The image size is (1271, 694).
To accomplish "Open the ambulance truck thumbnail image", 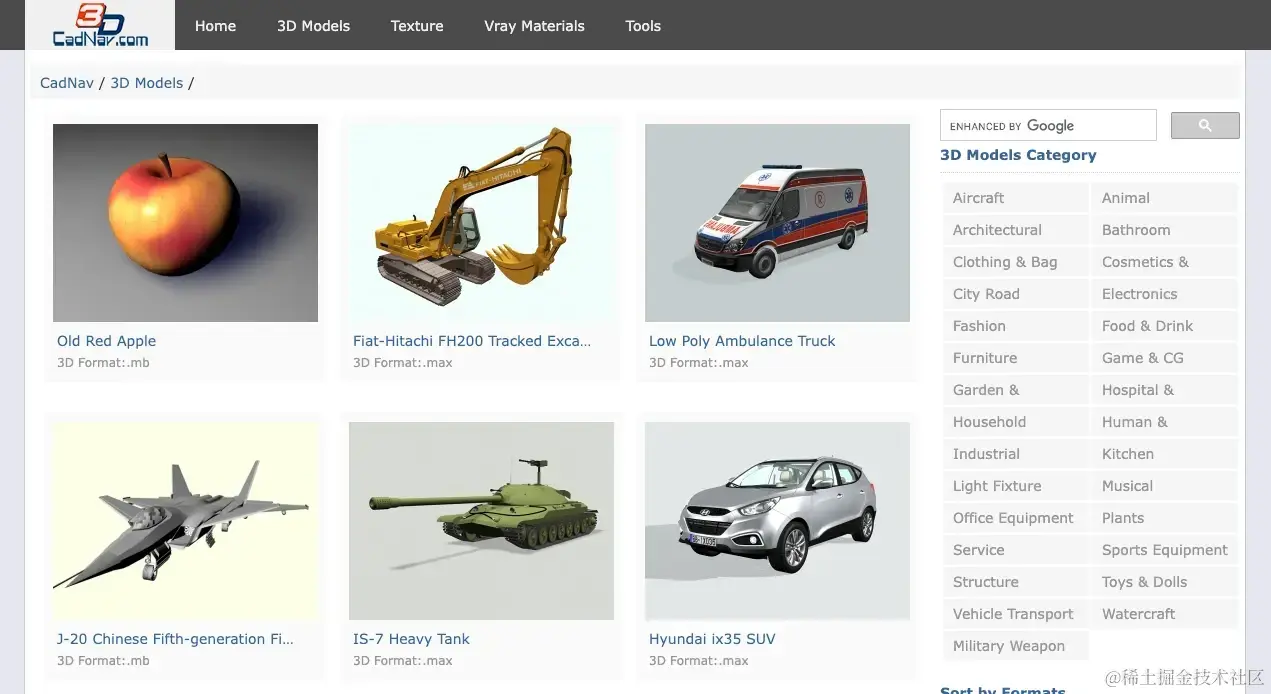I will 777,223.
